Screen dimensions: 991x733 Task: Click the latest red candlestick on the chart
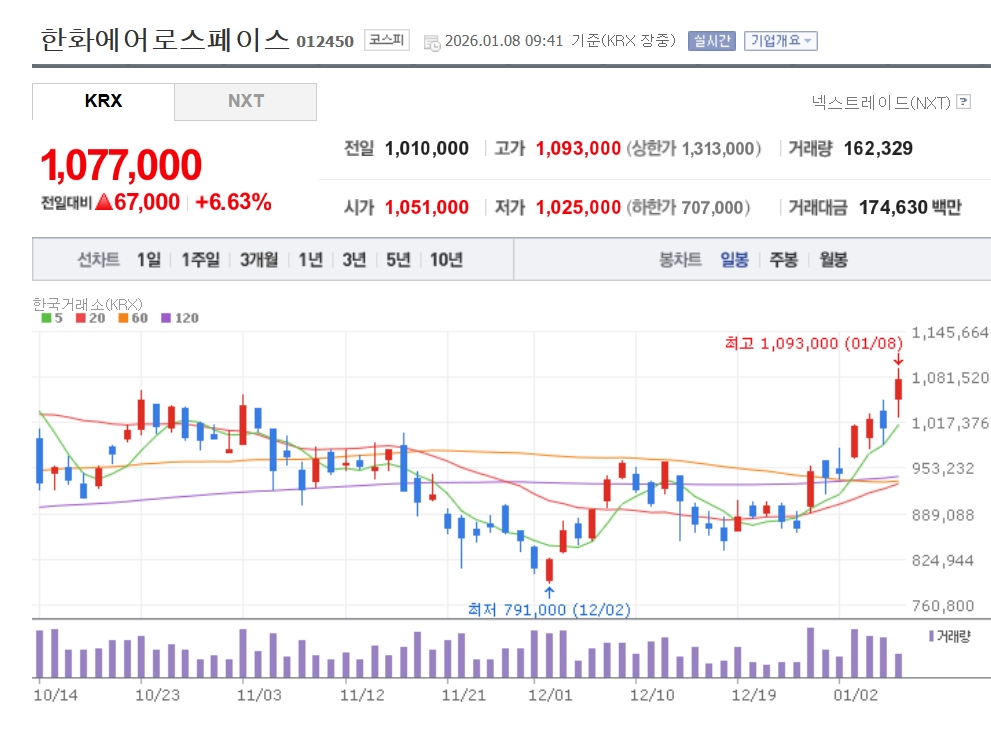point(898,390)
